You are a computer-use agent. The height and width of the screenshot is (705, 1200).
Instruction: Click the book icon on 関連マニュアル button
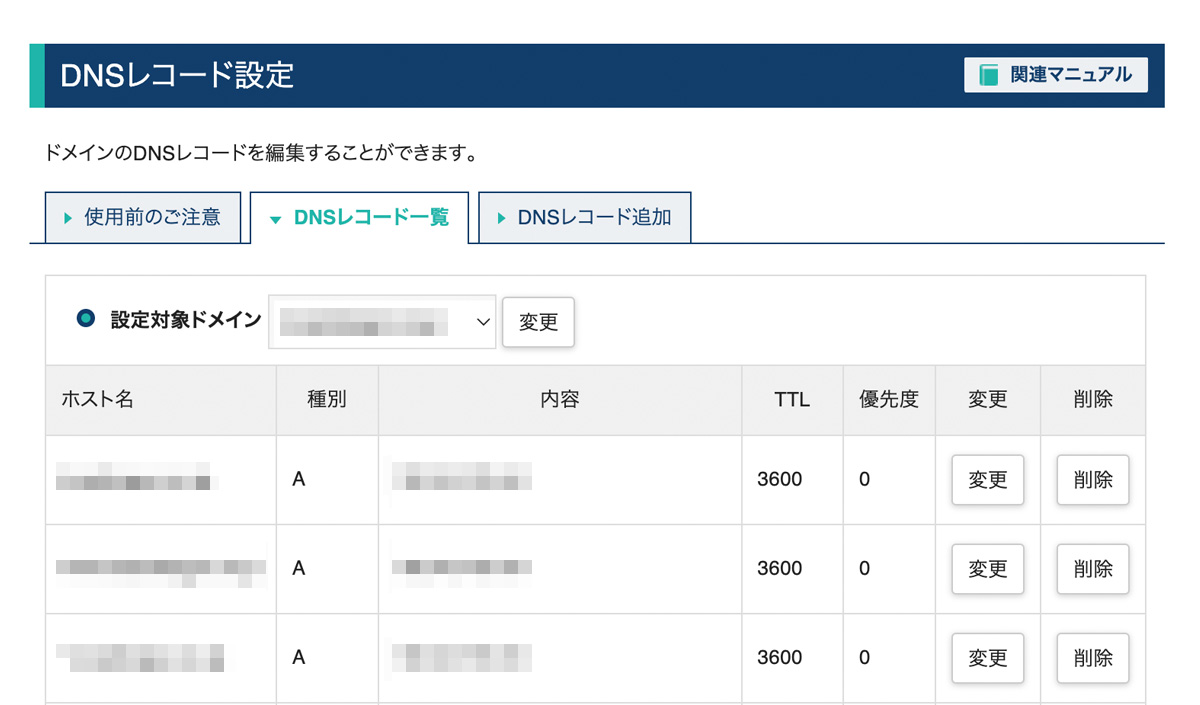(991, 74)
